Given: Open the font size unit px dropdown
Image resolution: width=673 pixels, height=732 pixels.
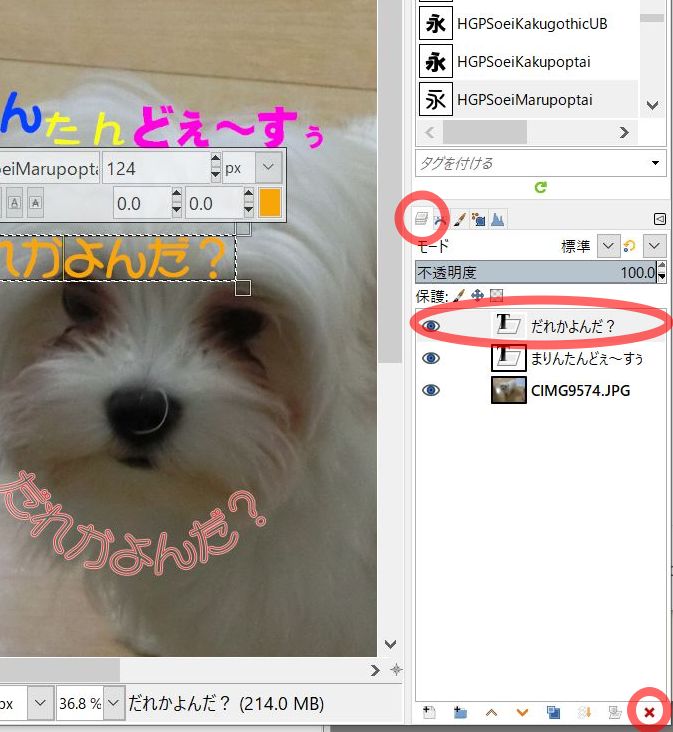Looking at the screenshot, I should click(x=268, y=167).
